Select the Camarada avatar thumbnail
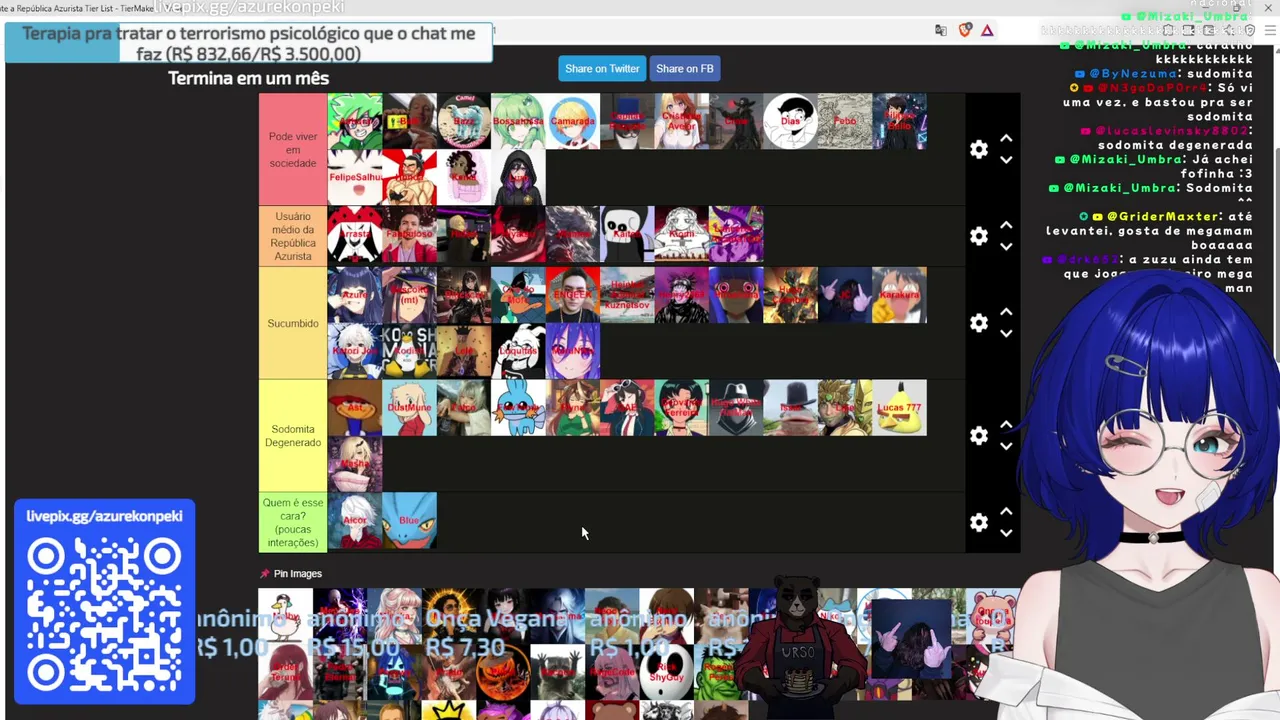 tap(572, 121)
